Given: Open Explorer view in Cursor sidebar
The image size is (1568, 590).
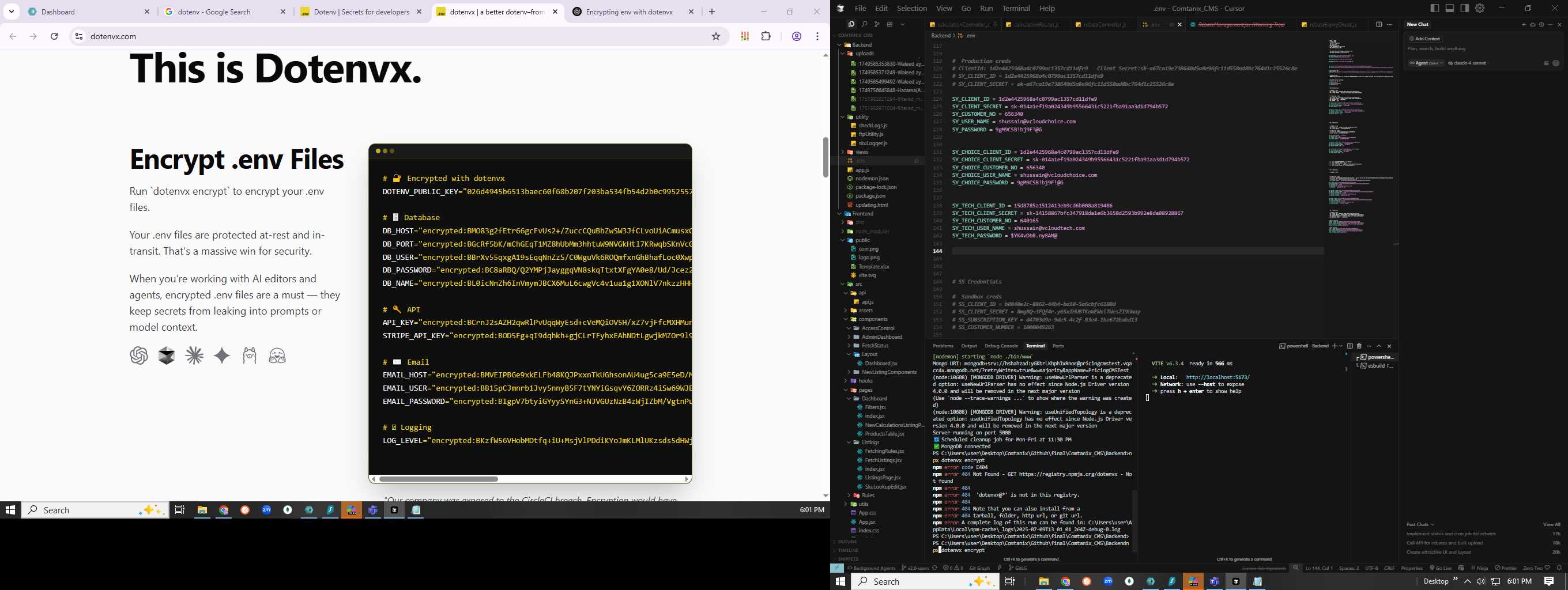Looking at the screenshot, I should pos(851,24).
